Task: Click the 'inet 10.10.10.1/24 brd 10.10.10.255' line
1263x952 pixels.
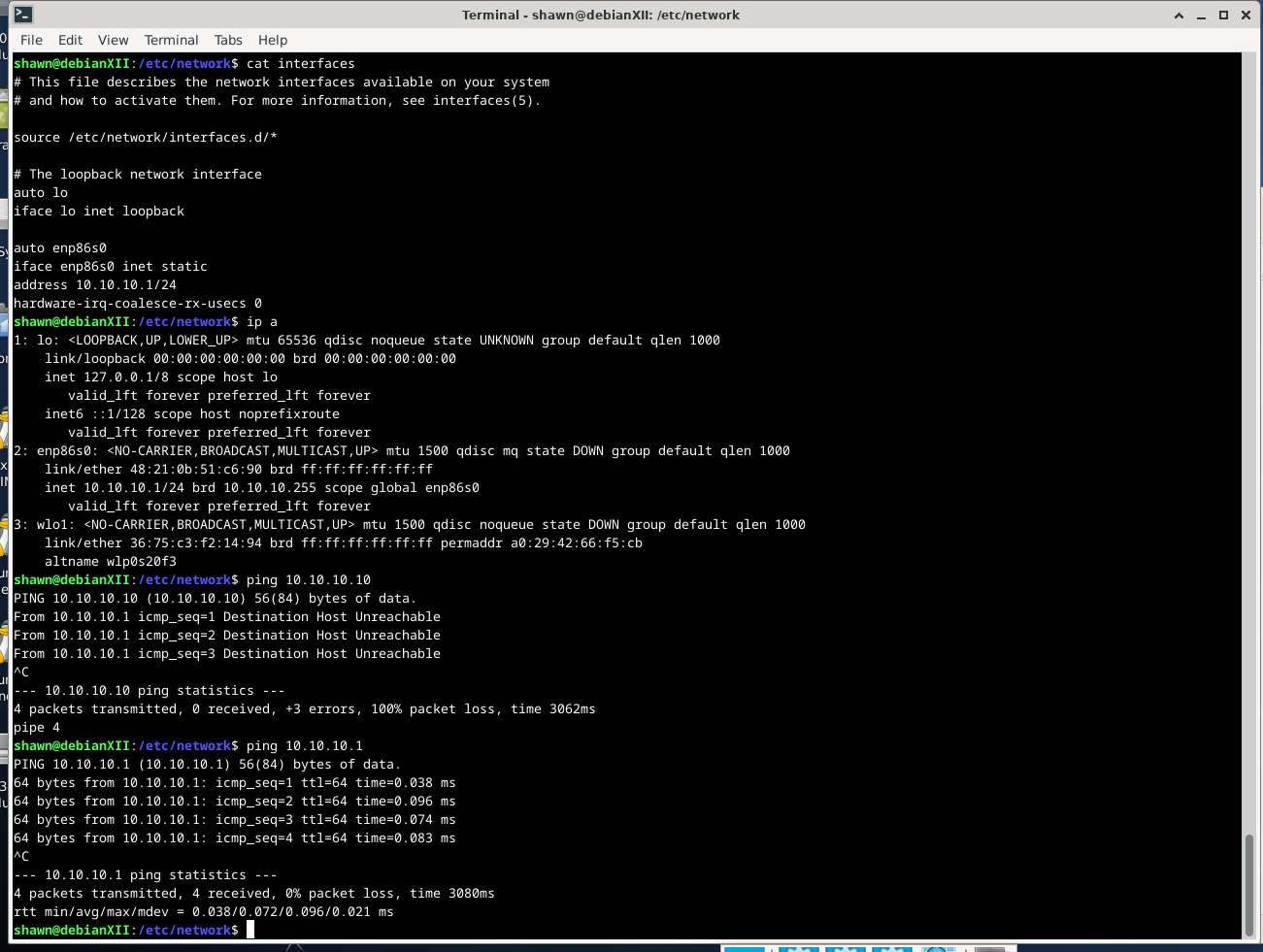Action: [x=262, y=488]
